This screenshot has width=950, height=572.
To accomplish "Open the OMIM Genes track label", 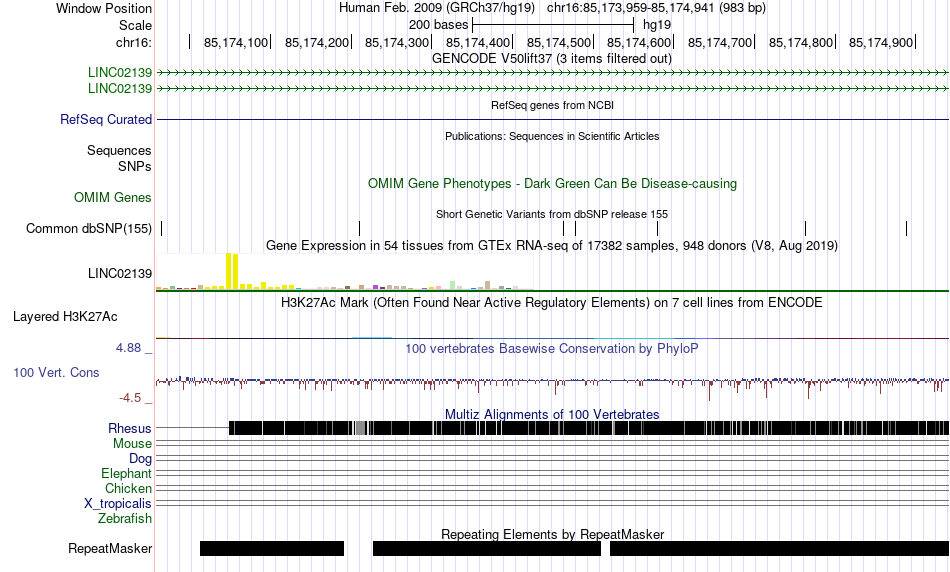I will tap(113, 198).
